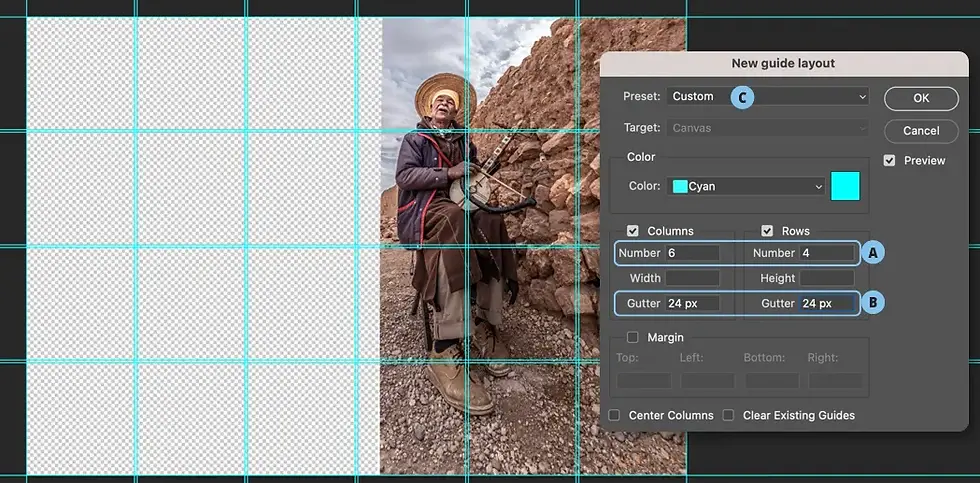The height and width of the screenshot is (483, 980).
Task: Cancel the New guide layout dialog
Action: 921,131
